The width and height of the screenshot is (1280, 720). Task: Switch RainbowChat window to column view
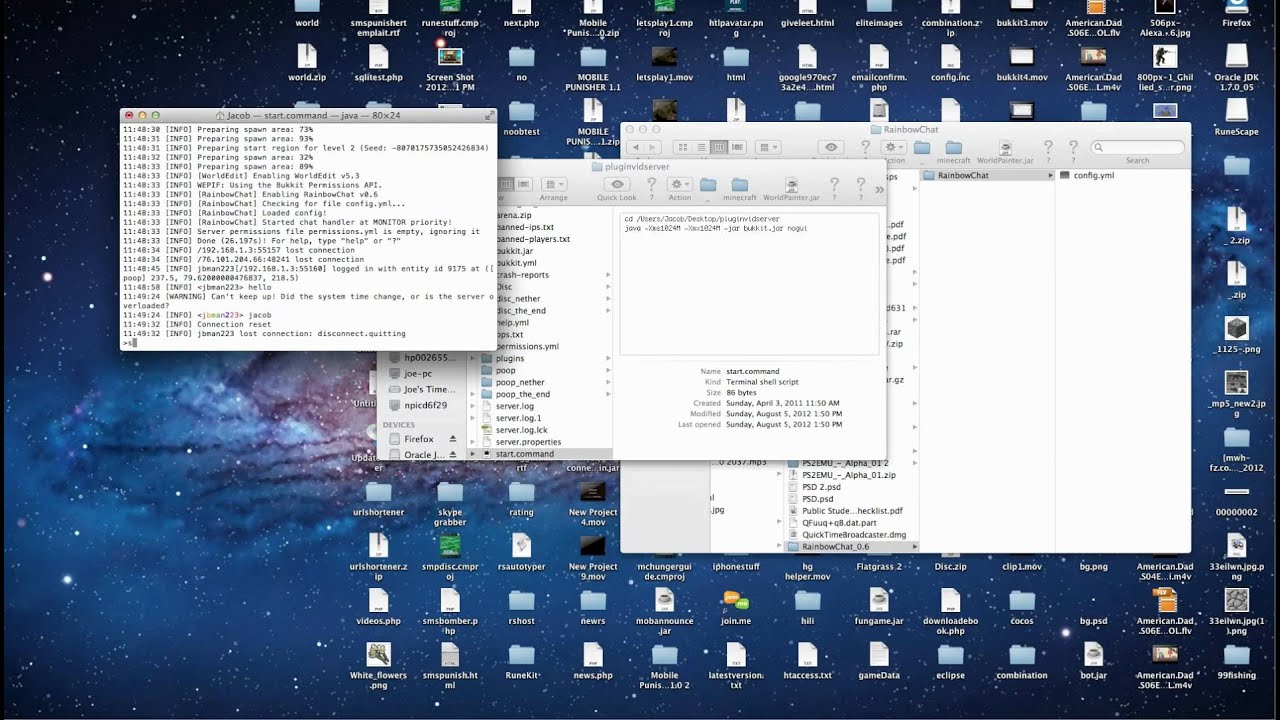[718, 147]
